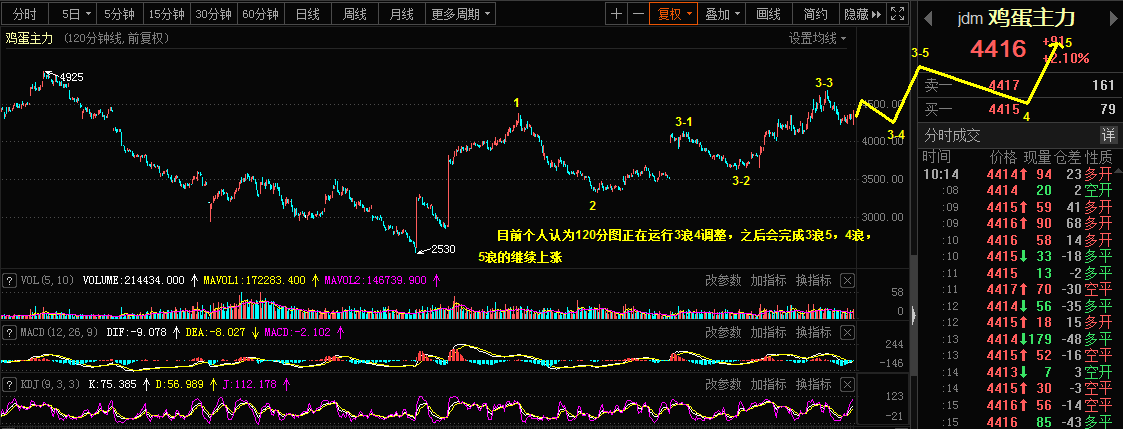The height and width of the screenshot is (429, 1123).
Task: Click 换指标 in the VOL panel
Action: [x=814, y=281]
